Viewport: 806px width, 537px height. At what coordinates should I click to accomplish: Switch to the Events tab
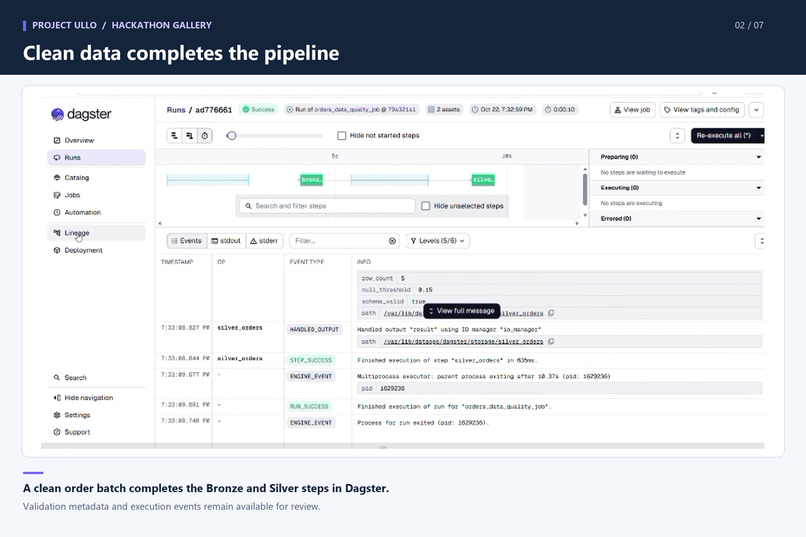(x=187, y=241)
